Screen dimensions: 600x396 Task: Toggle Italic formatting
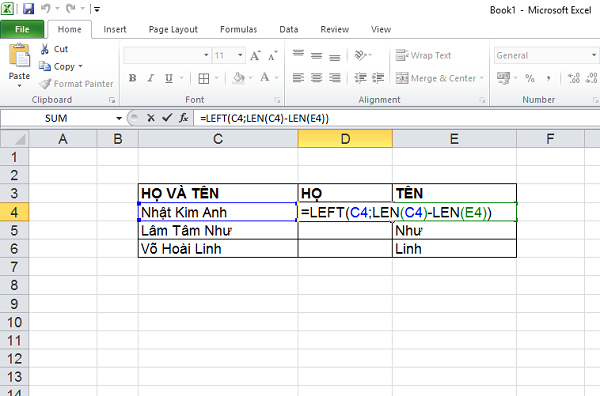151,78
